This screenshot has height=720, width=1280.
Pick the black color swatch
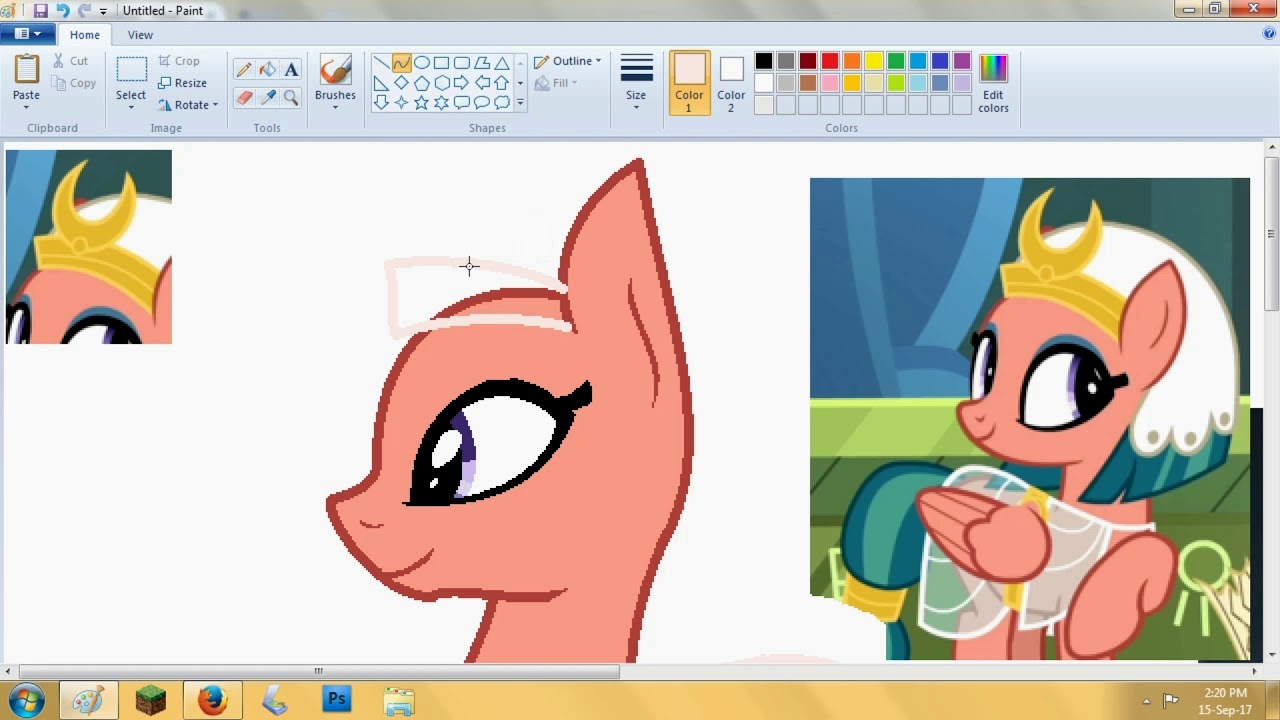click(764, 62)
